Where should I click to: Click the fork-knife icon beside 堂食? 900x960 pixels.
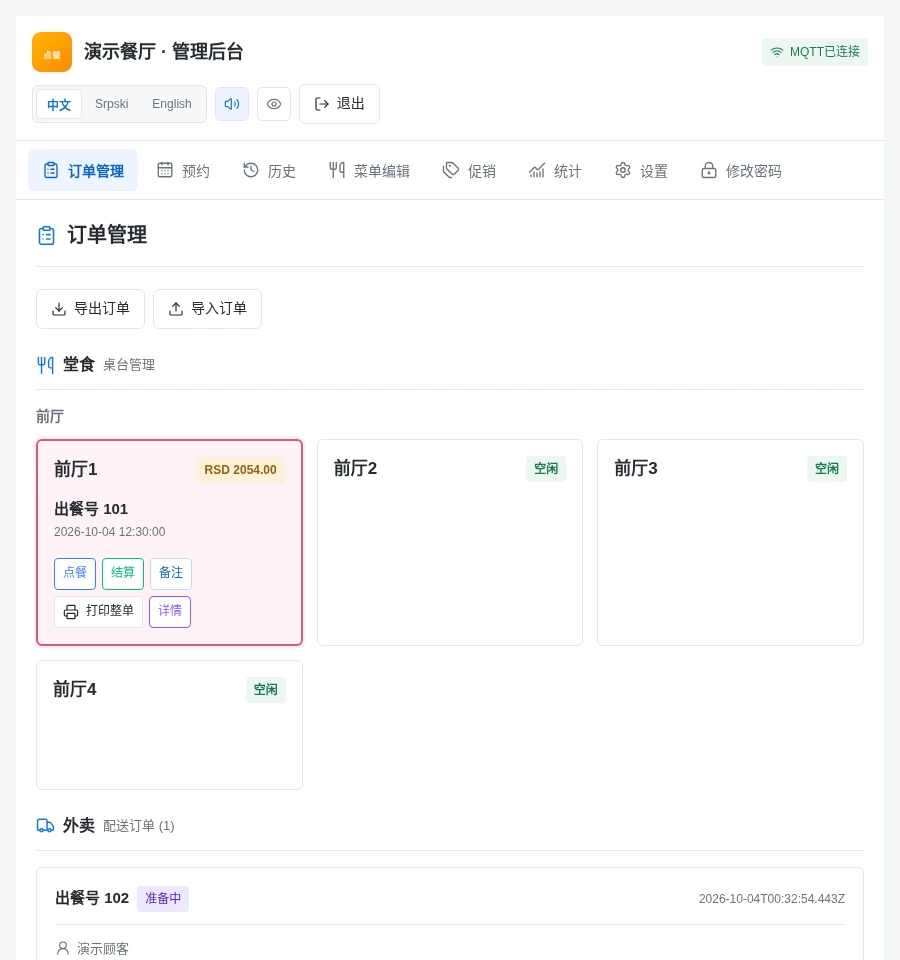pos(45,366)
